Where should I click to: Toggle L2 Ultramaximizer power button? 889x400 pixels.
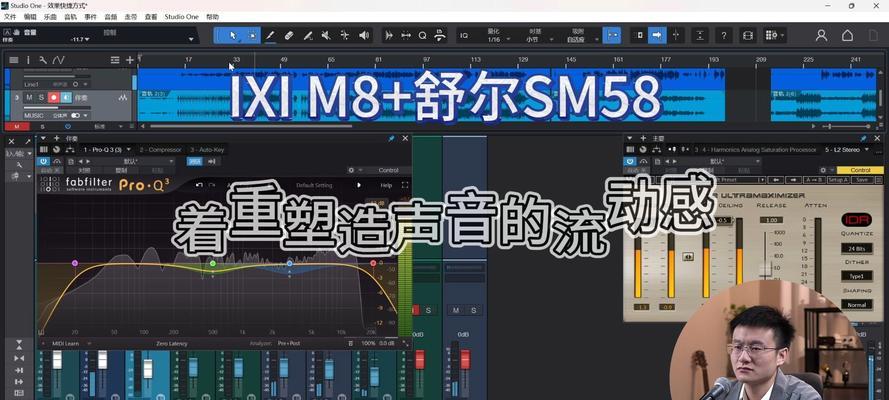pyautogui.click(x=629, y=161)
